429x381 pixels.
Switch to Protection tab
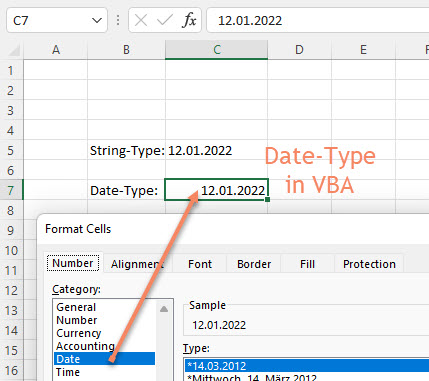pyautogui.click(x=369, y=264)
